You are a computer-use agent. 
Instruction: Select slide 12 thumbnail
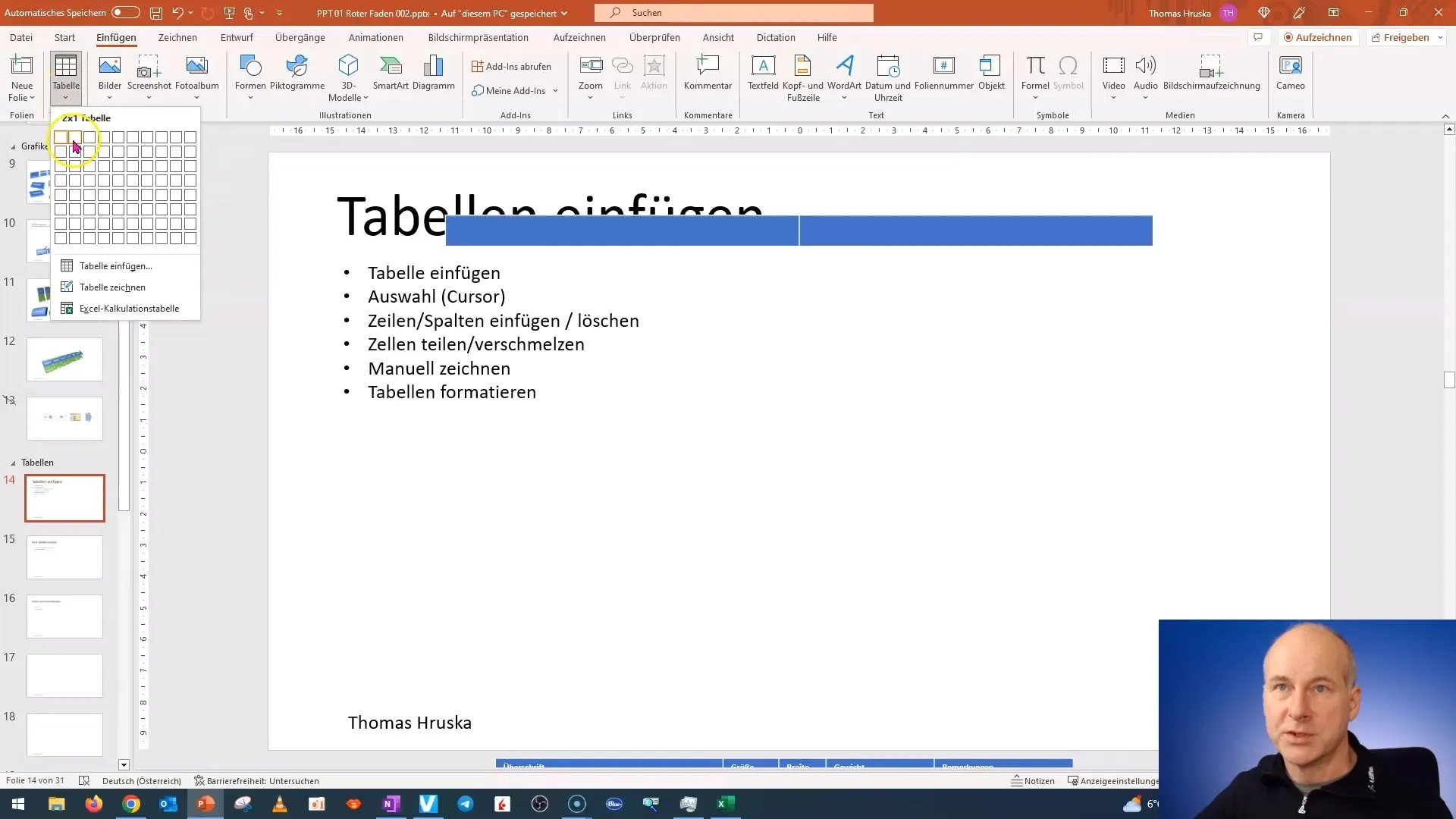(x=64, y=359)
